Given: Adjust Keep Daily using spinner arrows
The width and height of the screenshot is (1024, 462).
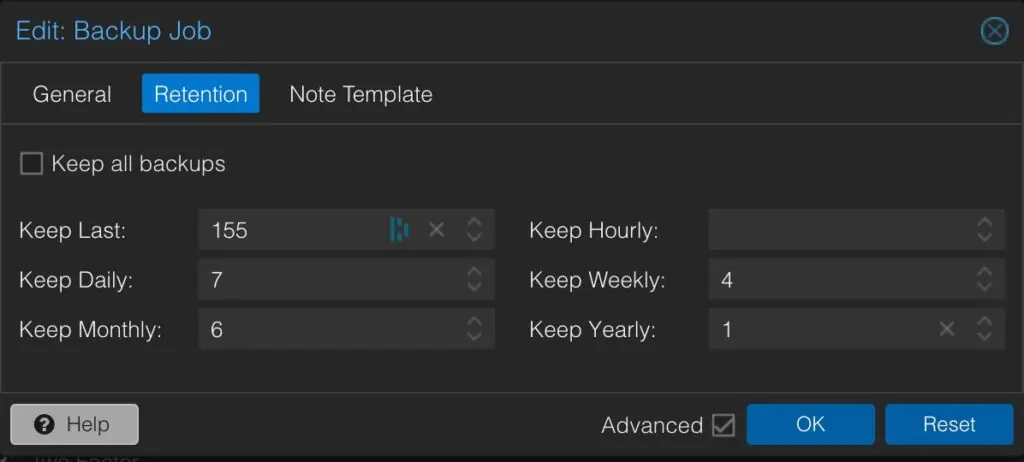Looking at the screenshot, I should pyautogui.click(x=475, y=279).
